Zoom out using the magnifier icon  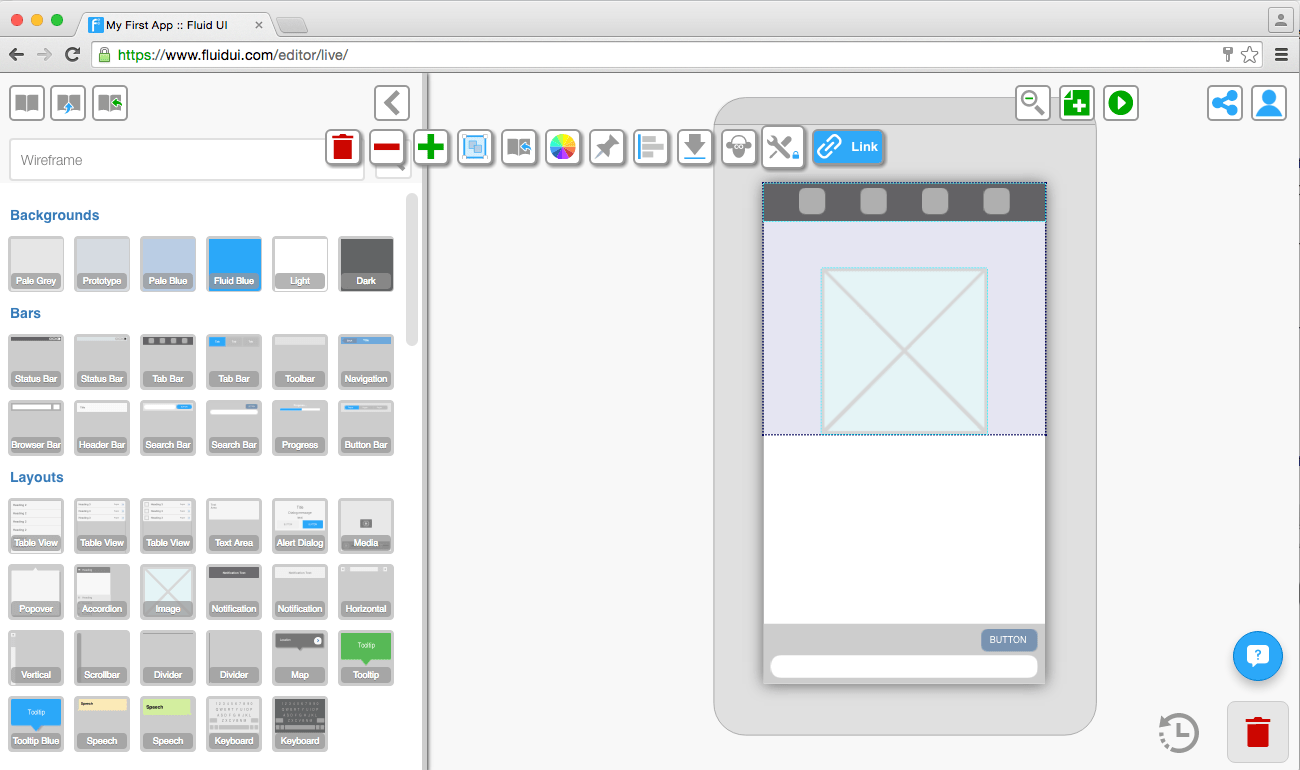1033,102
